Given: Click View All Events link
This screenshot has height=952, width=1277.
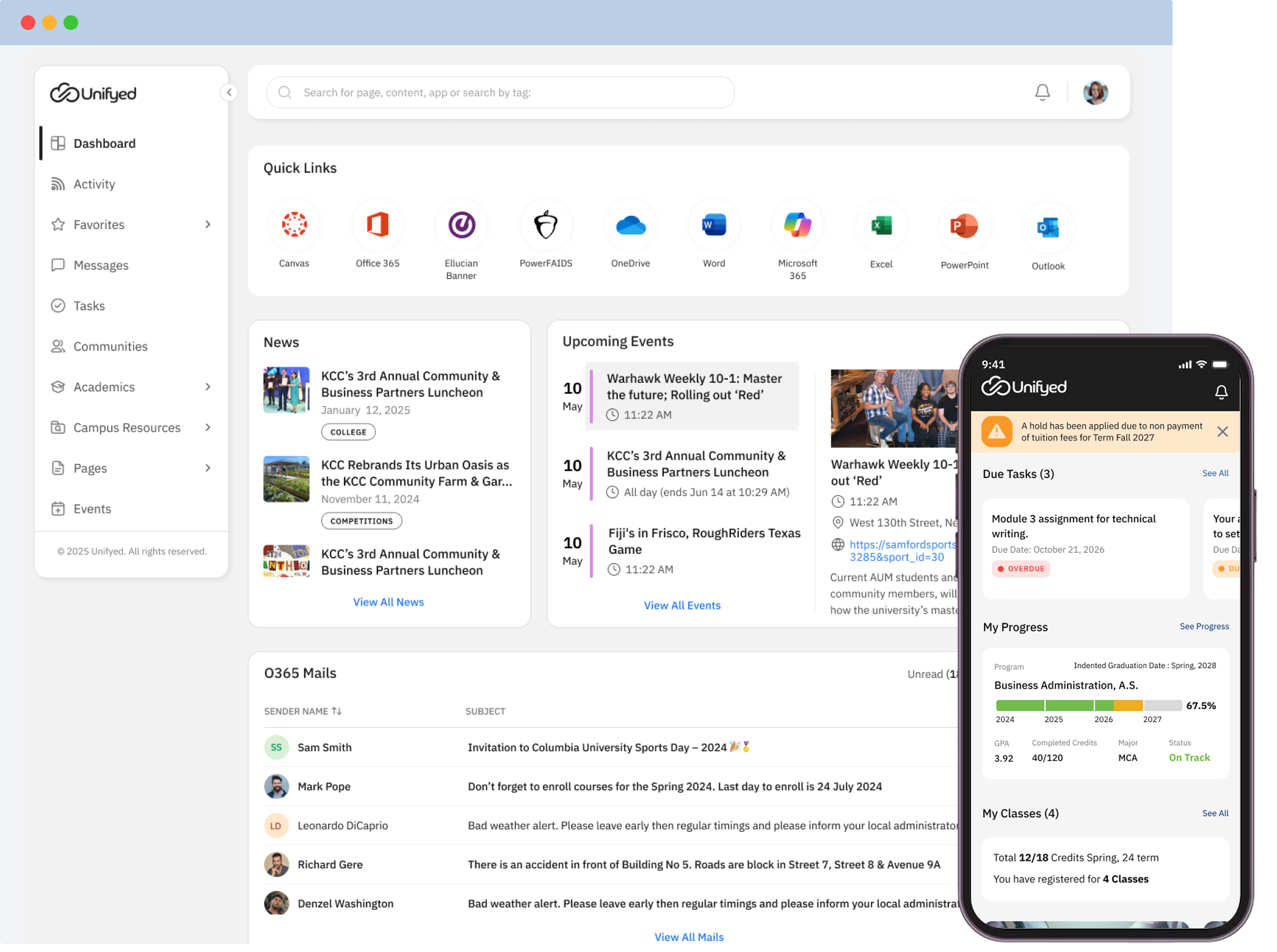Looking at the screenshot, I should (x=682, y=606).
